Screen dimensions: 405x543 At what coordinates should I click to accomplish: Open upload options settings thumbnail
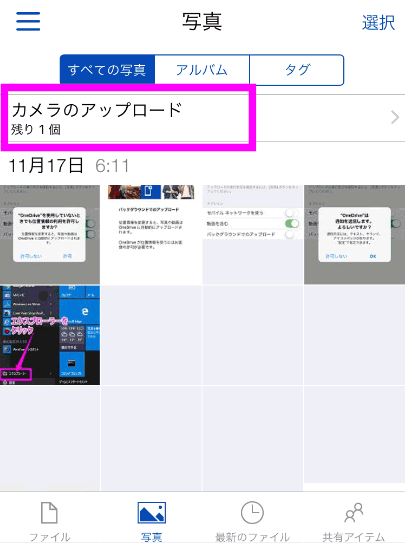tap(253, 234)
